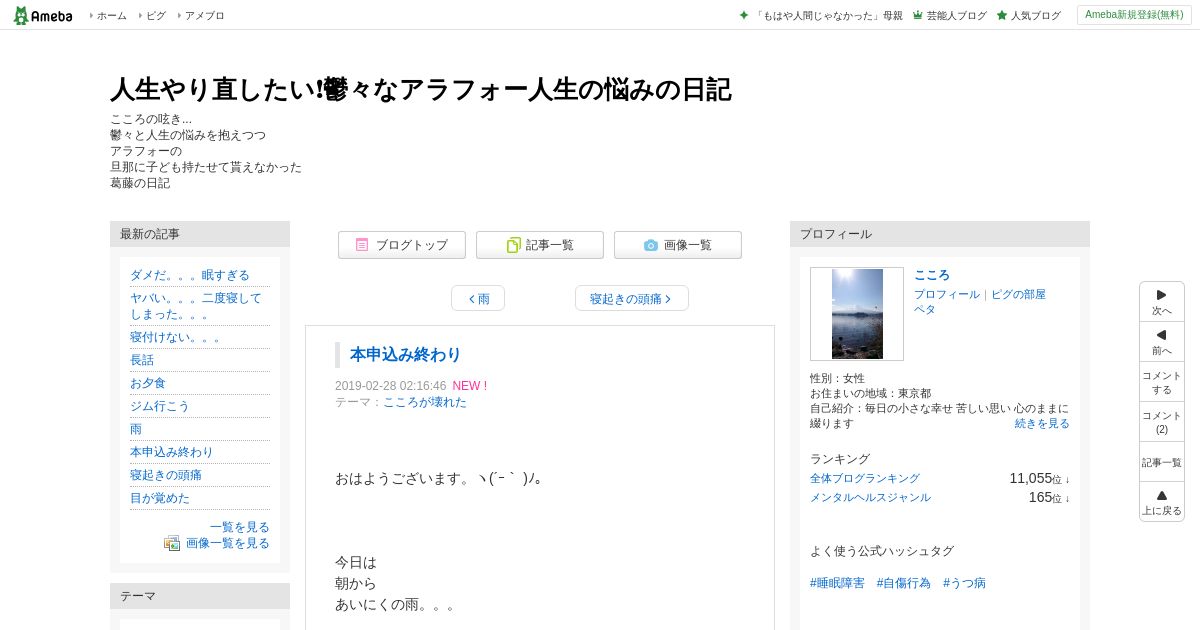Open the theme link こころが壊れた
Image resolution: width=1200 pixels, height=630 pixels.
425,402
